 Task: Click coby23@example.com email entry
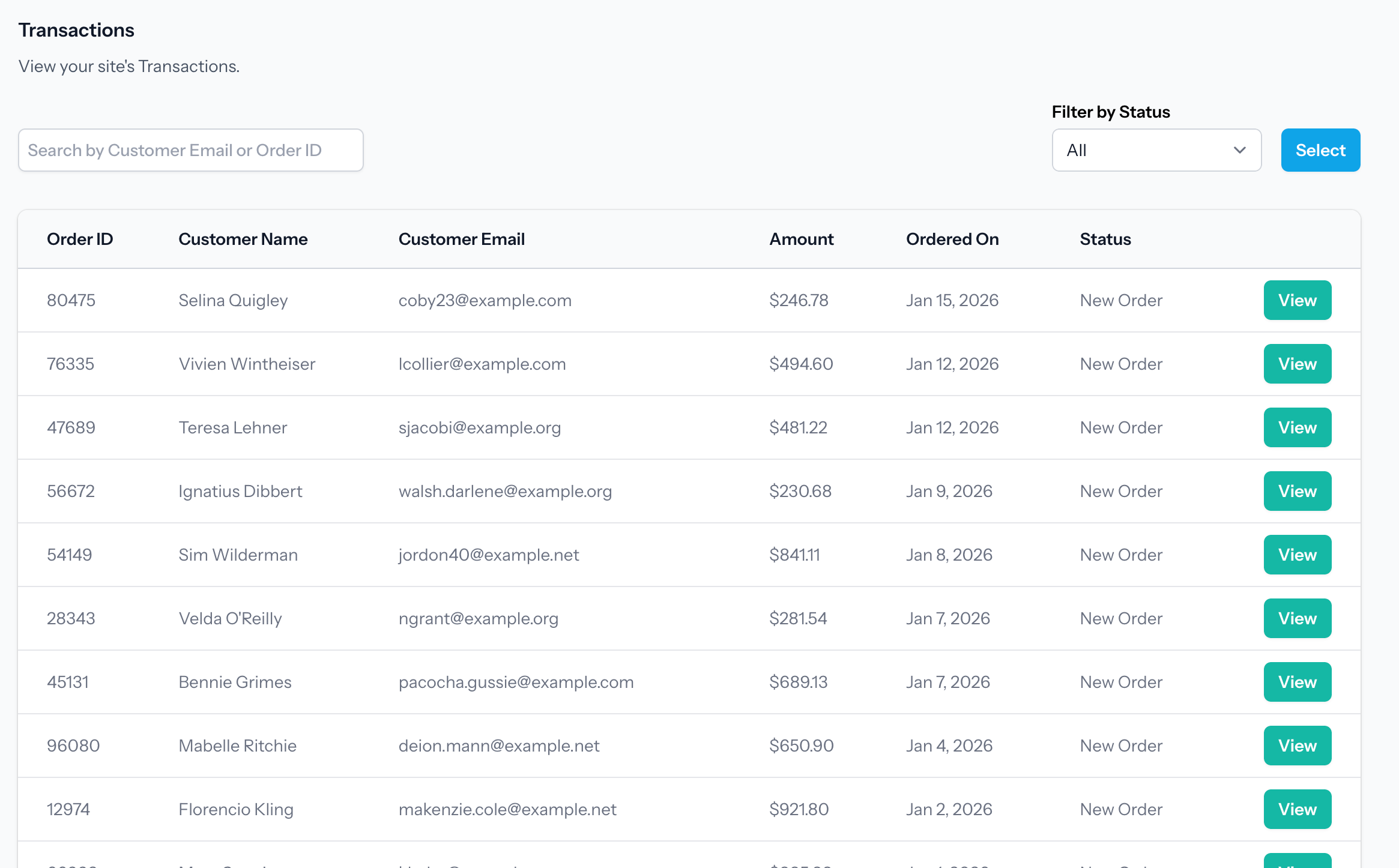click(x=485, y=300)
